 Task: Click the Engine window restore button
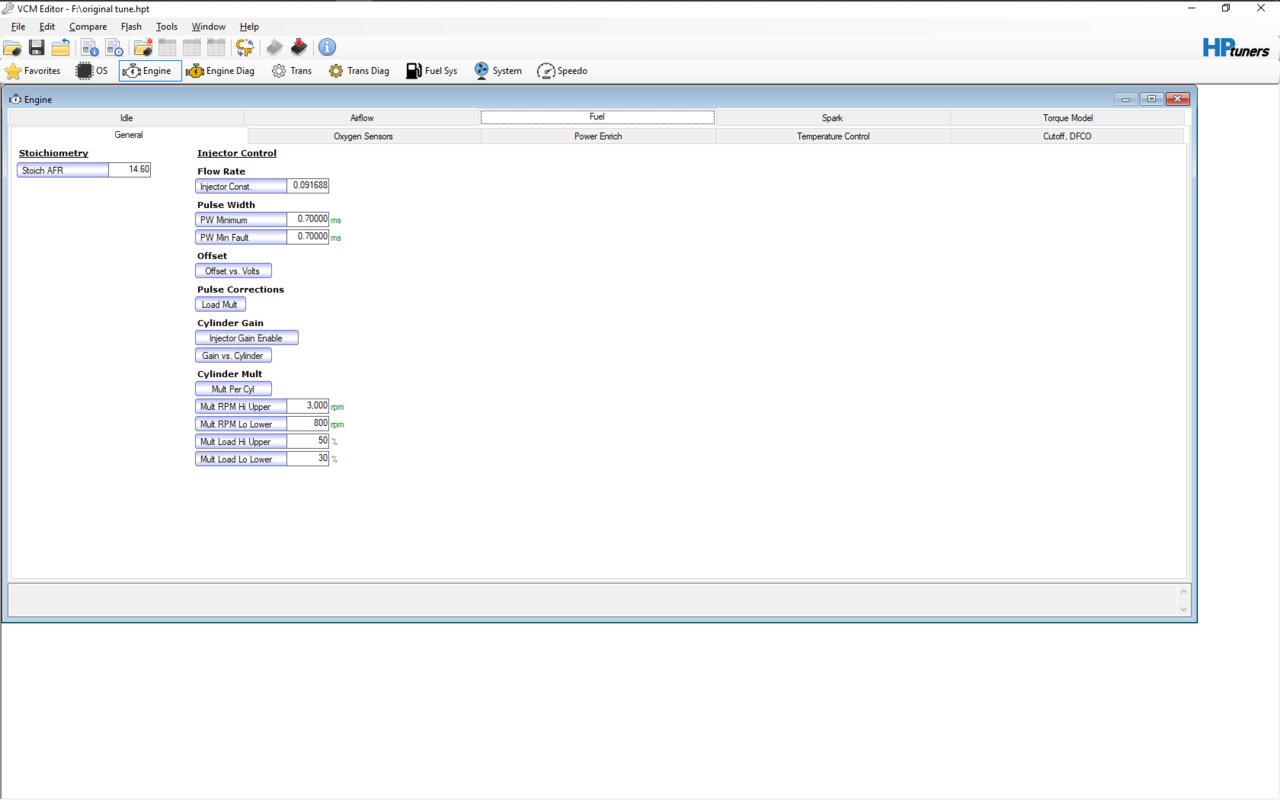pos(1152,99)
